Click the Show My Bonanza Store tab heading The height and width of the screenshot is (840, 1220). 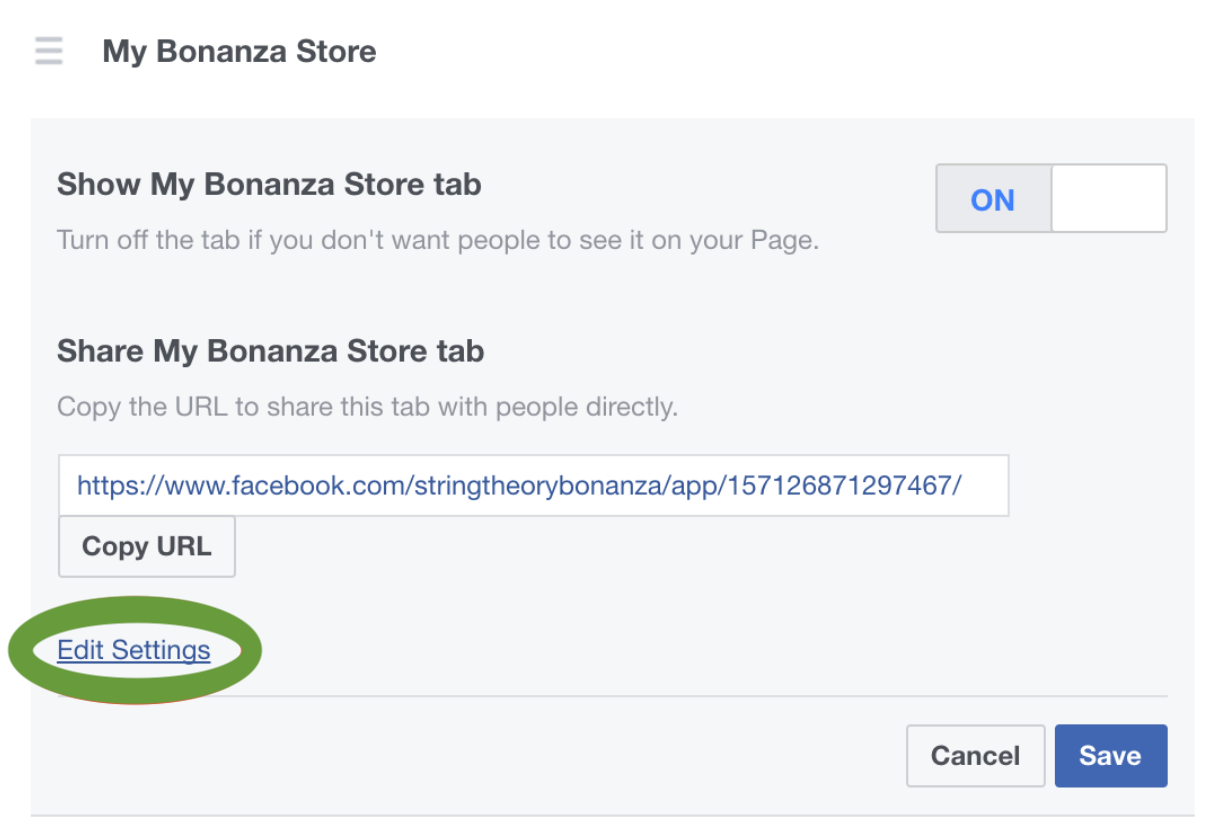[x=269, y=184]
